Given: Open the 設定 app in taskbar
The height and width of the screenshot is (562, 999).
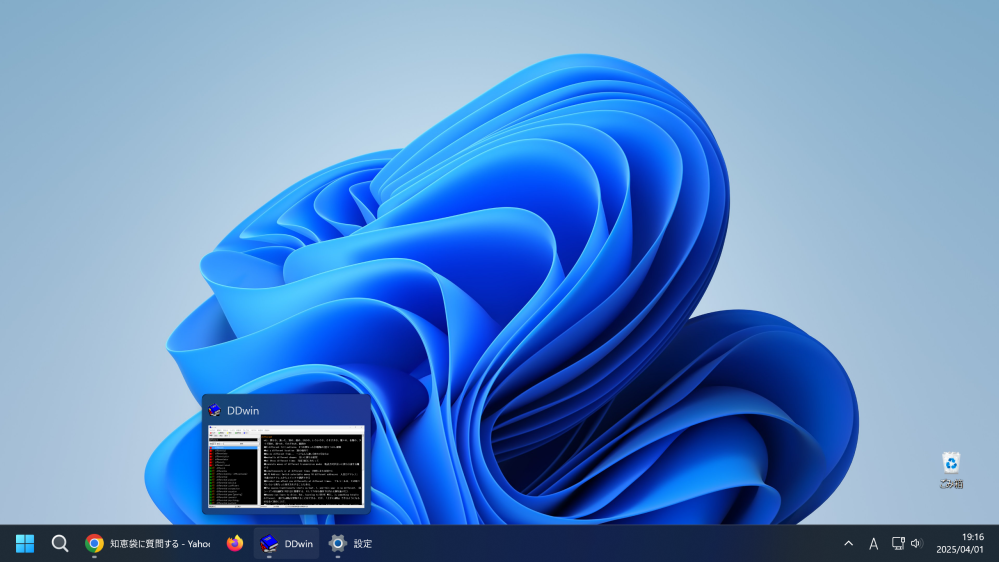Looking at the screenshot, I should point(350,544).
